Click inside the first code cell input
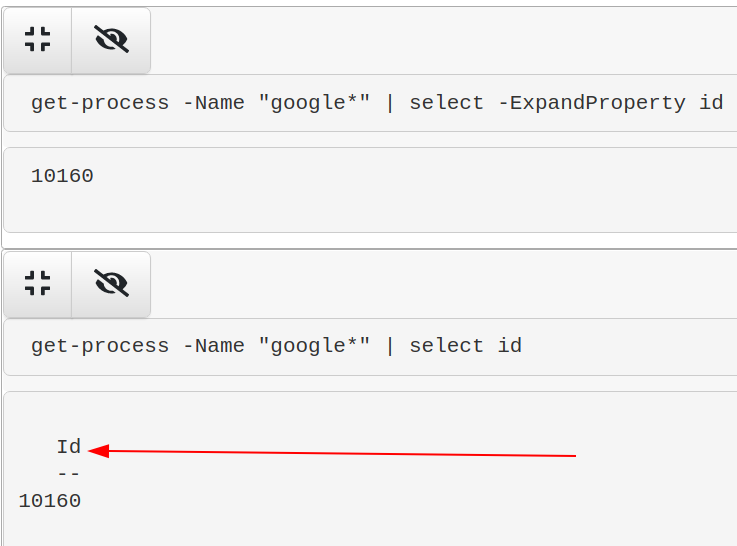 point(370,103)
